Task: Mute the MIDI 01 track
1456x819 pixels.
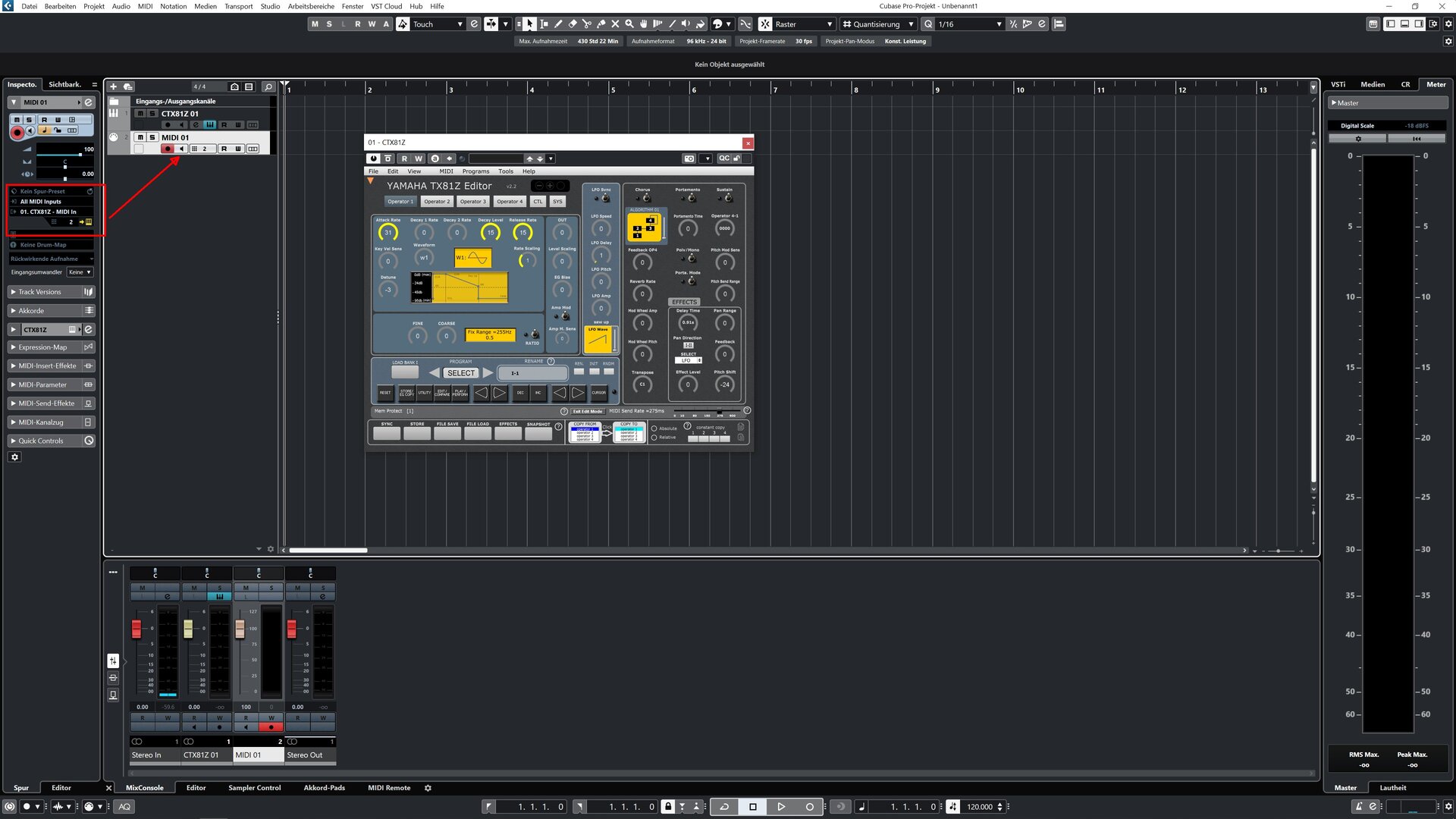Action: pos(140,138)
